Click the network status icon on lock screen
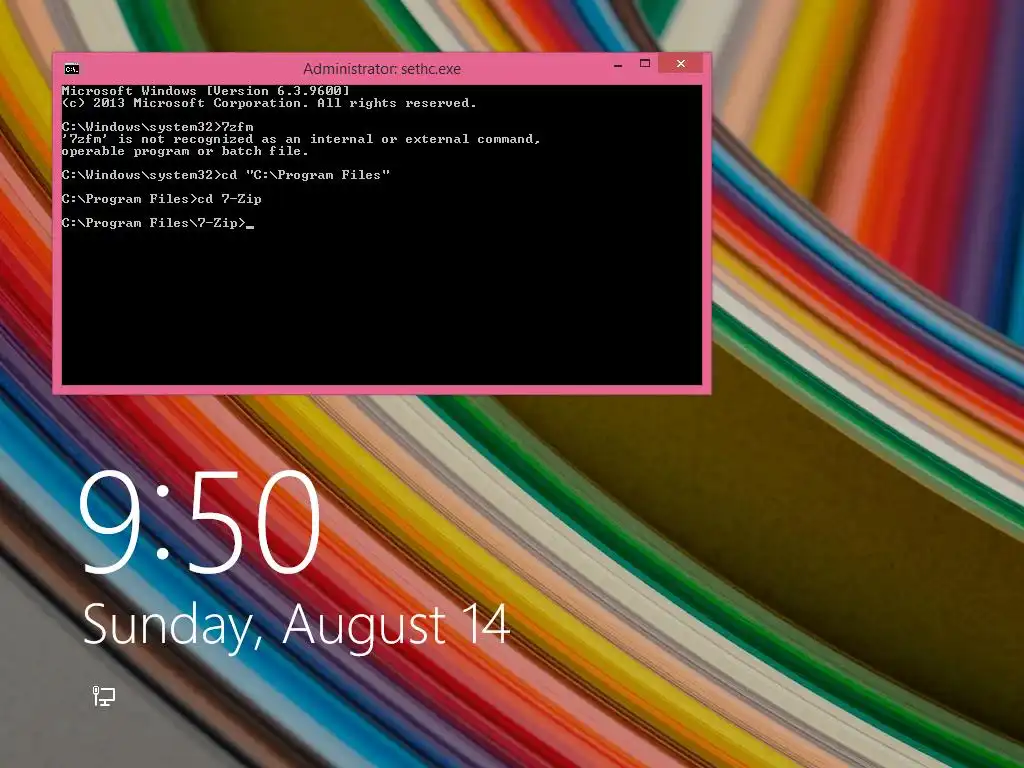 pos(103,696)
